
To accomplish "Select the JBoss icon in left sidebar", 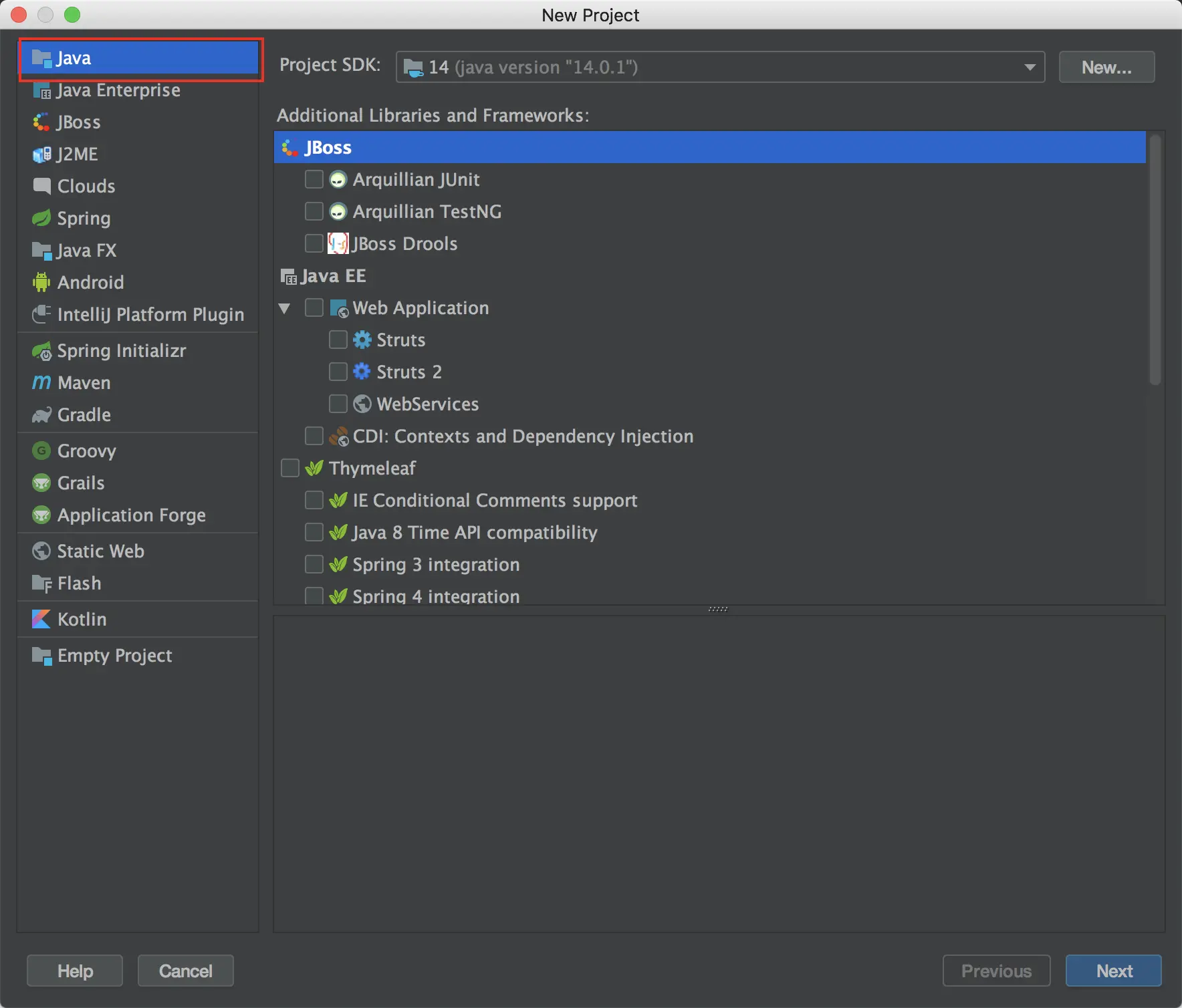I will tap(41, 122).
